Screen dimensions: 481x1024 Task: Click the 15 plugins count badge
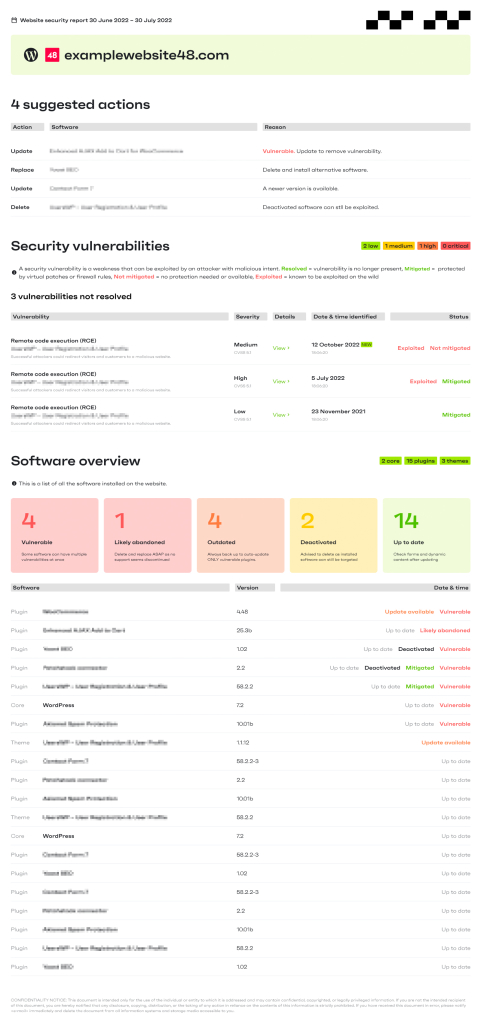tap(421, 461)
